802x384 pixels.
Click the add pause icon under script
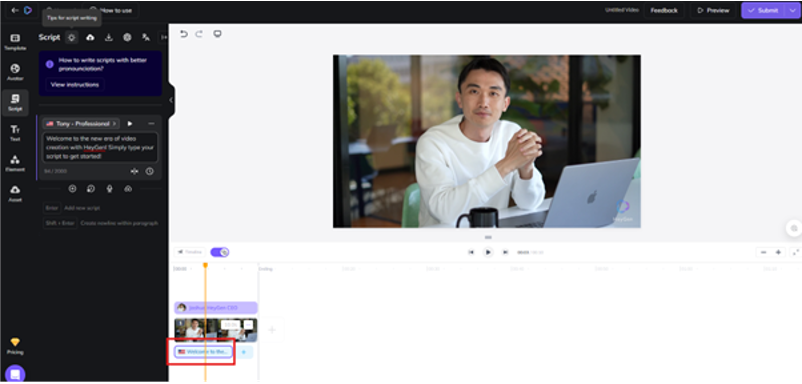(135, 171)
